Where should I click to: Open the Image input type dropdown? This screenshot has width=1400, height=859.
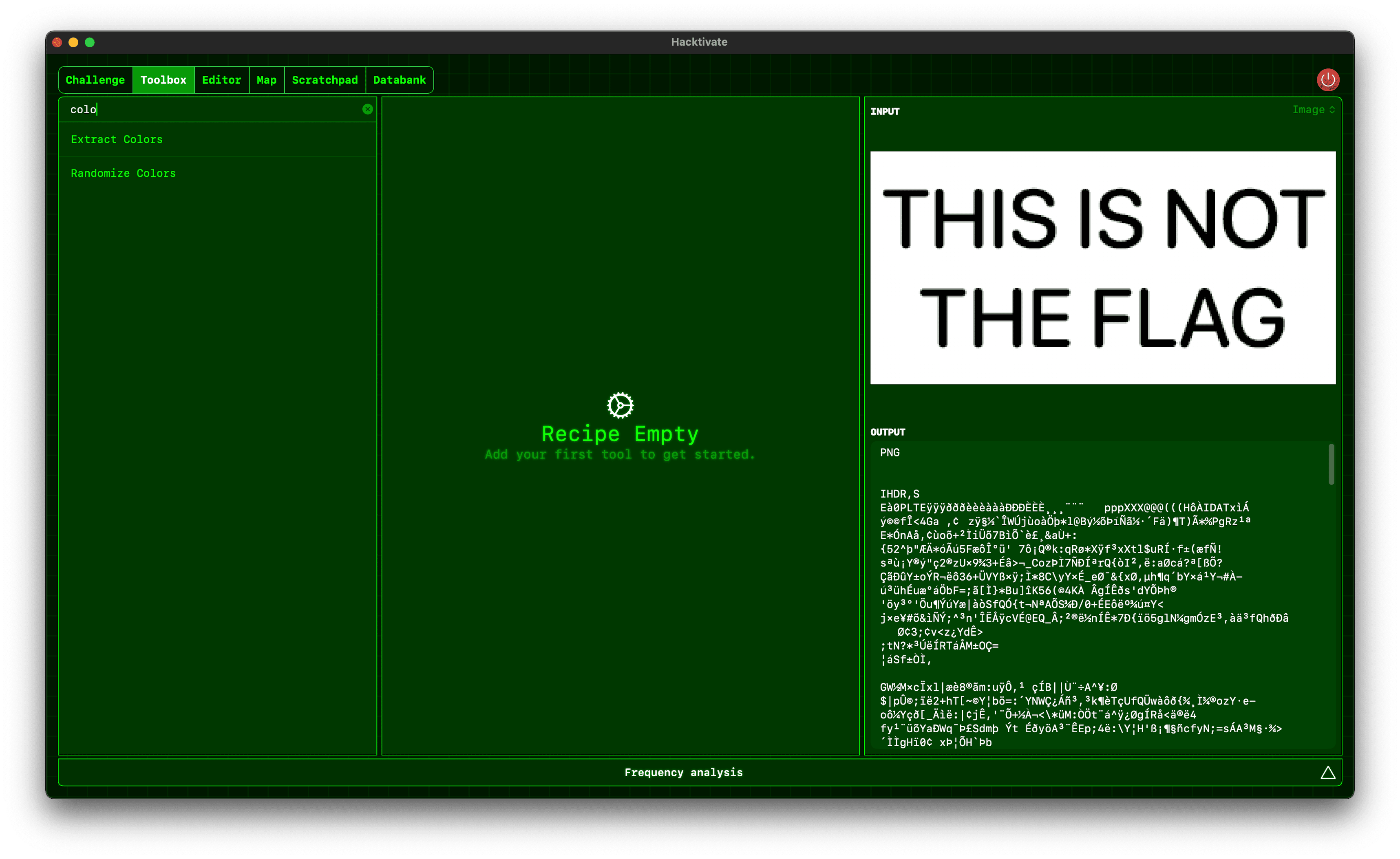click(x=1313, y=110)
